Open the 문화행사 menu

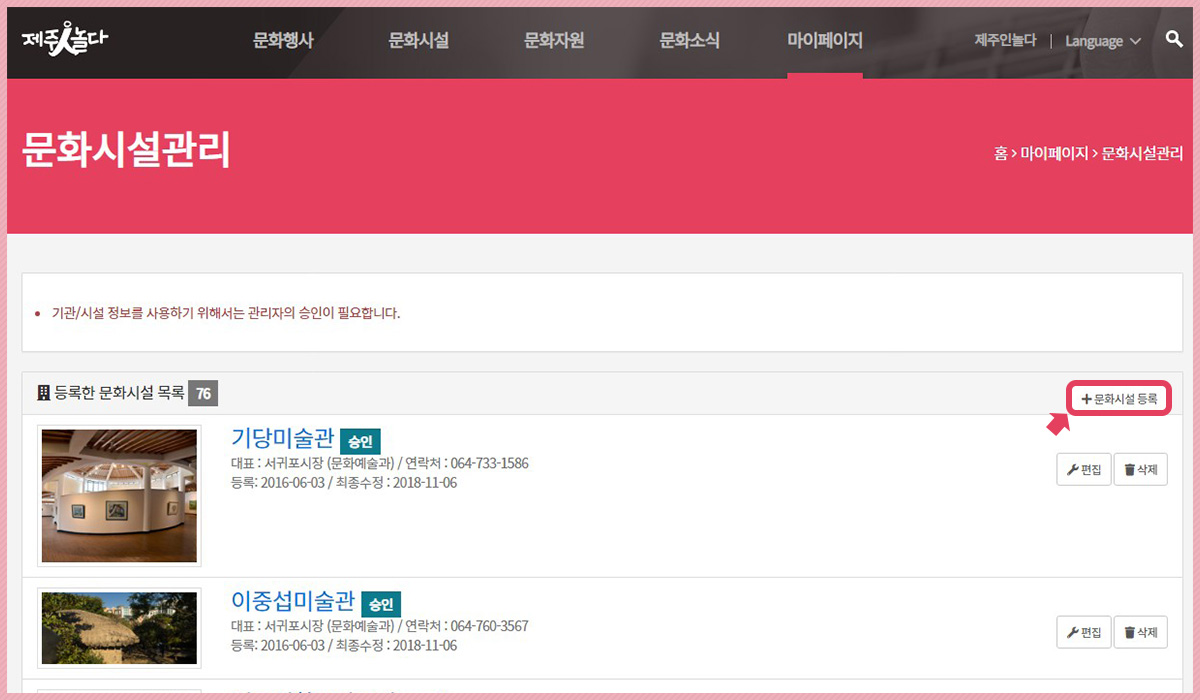tap(283, 41)
